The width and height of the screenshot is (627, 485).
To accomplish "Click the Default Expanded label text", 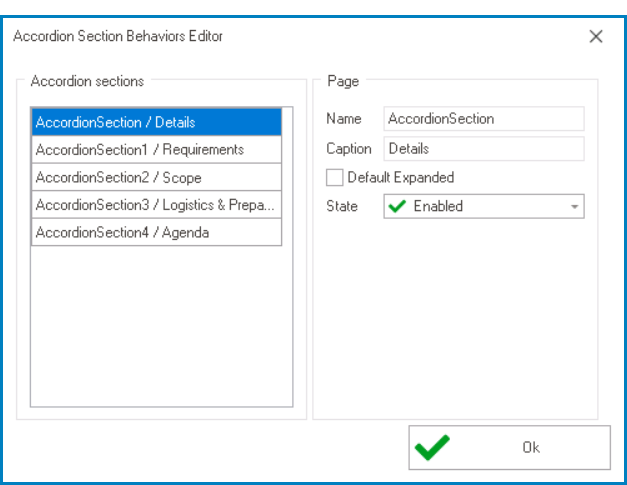I will pyautogui.click(x=400, y=178).
